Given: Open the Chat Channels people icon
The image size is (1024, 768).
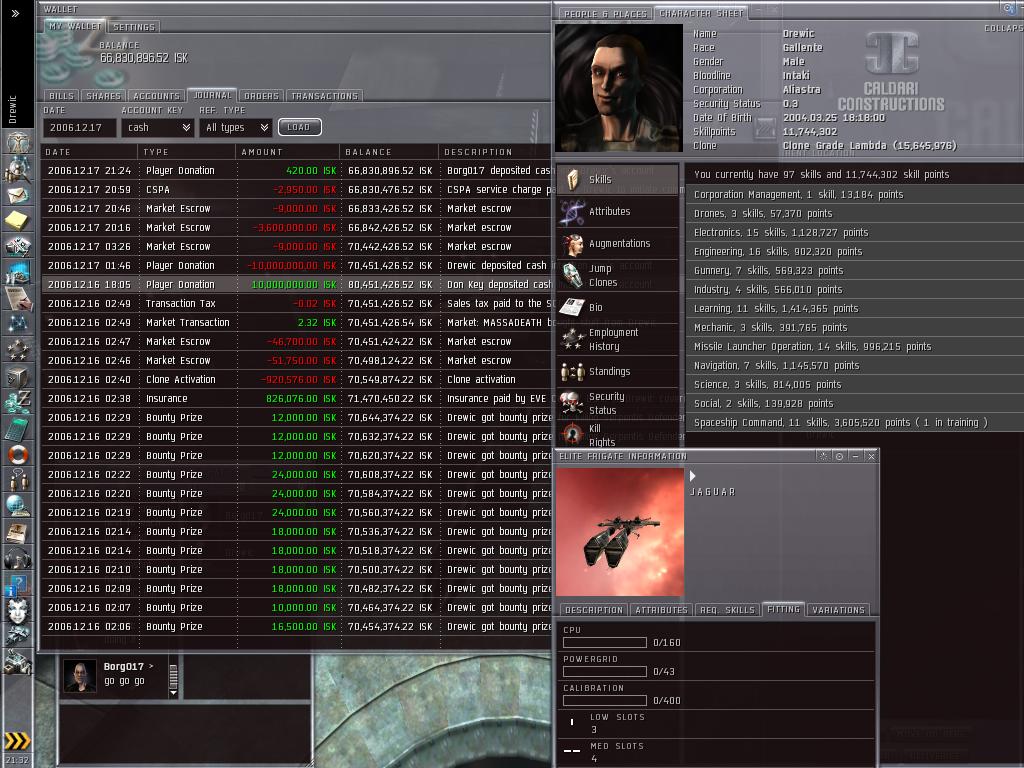Looking at the screenshot, I should (x=18, y=479).
